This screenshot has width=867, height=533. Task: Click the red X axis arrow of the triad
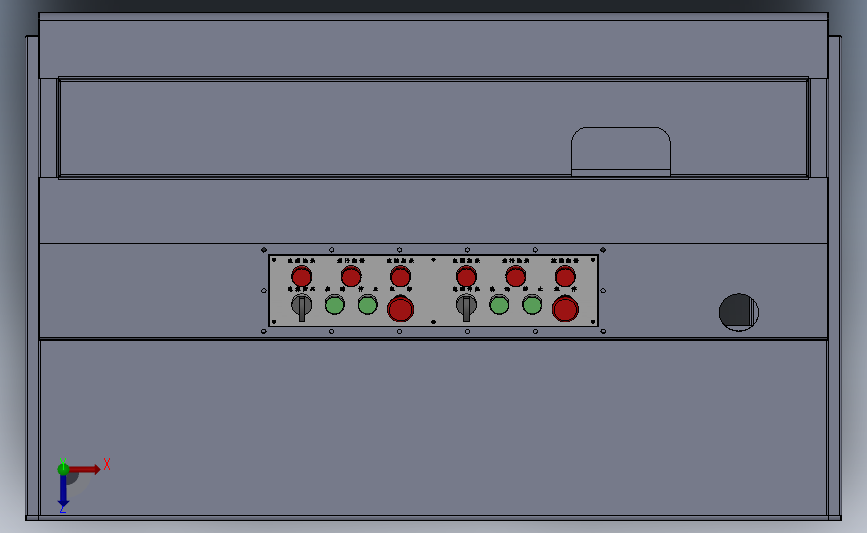(x=85, y=469)
